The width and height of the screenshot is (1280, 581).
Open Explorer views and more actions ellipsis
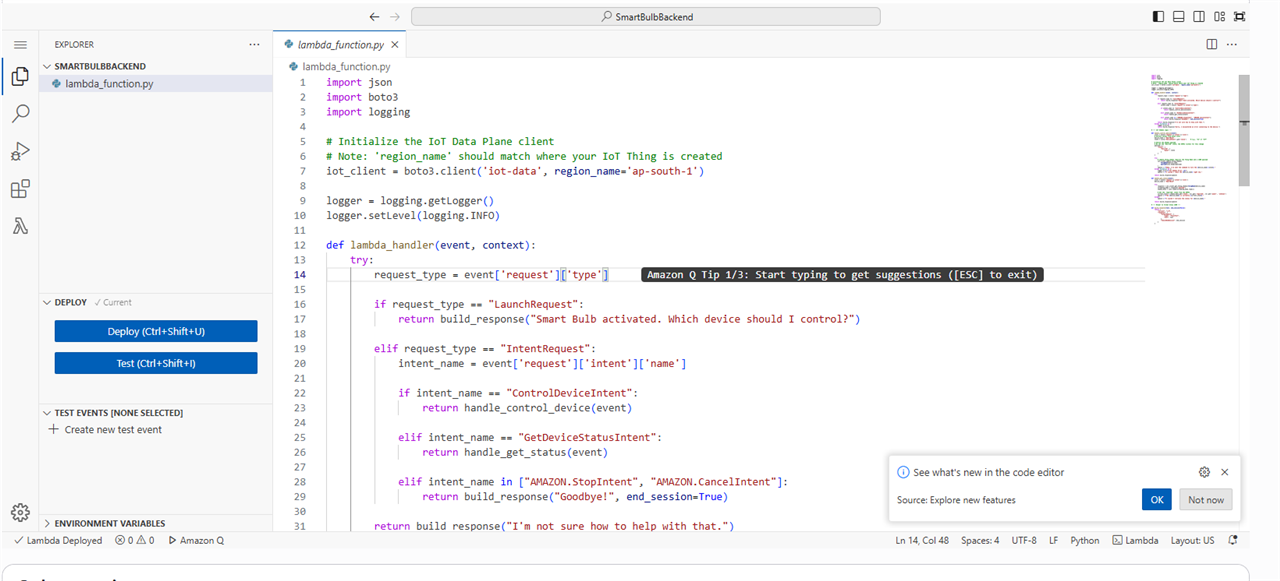(x=254, y=45)
